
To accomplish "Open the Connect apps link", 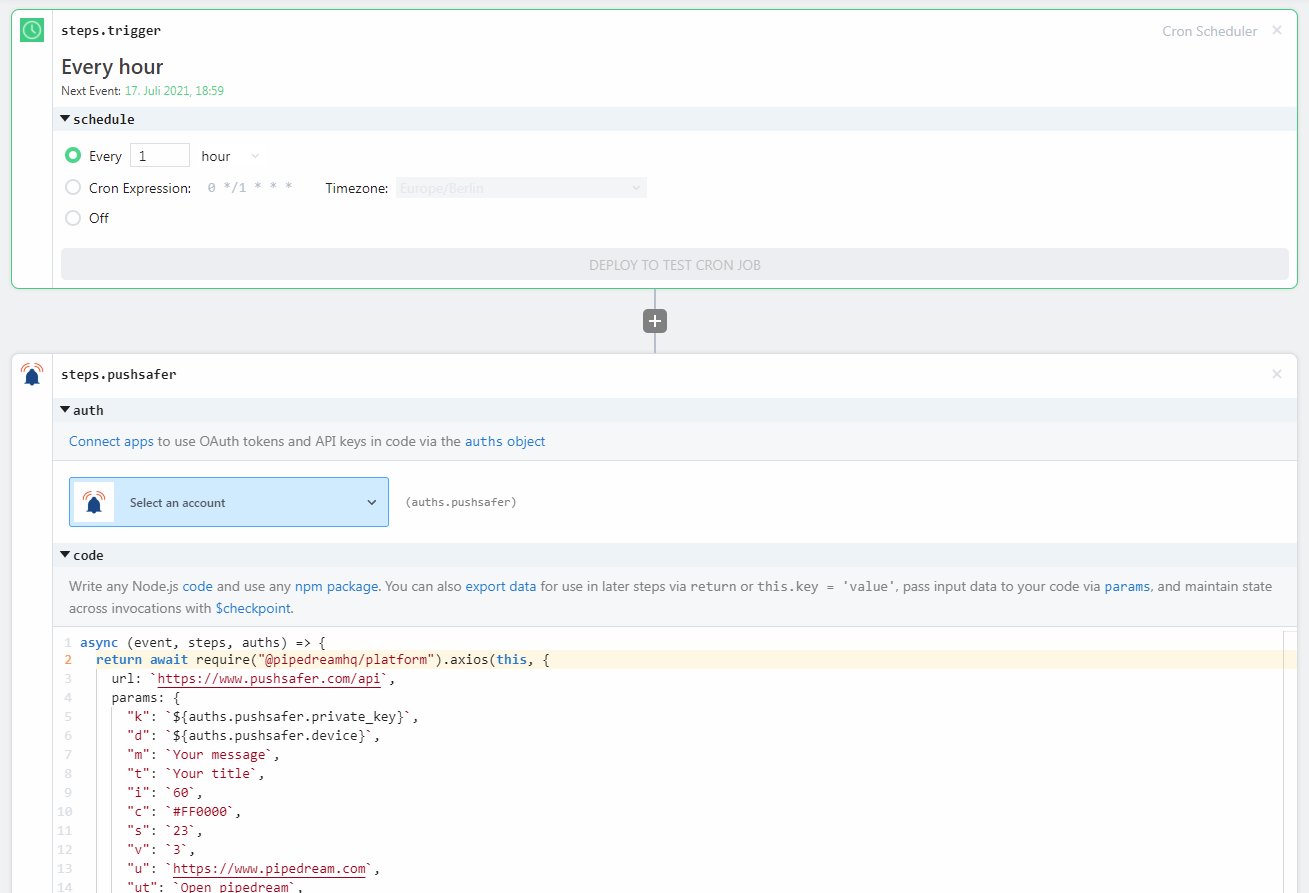I will (x=111, y=441).
